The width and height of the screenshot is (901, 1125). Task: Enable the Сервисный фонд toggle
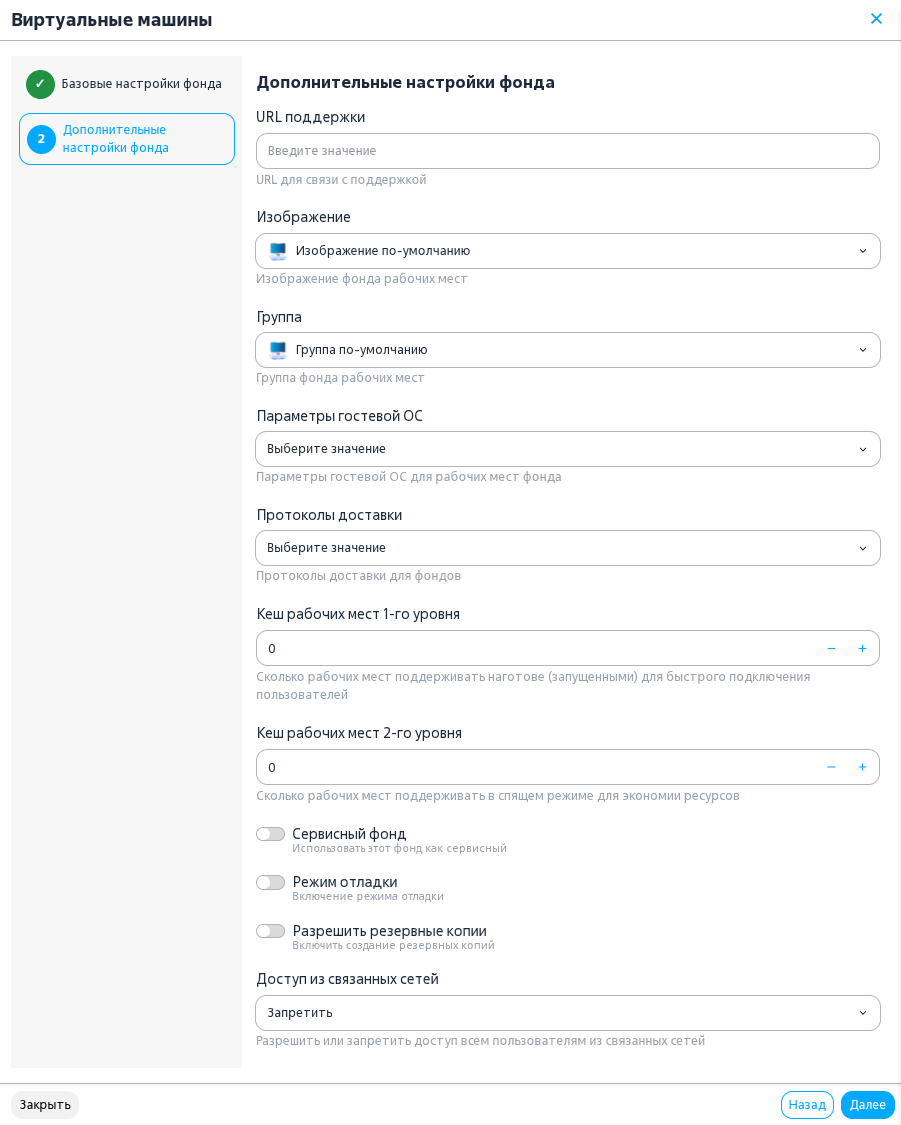tap(270, 834)
